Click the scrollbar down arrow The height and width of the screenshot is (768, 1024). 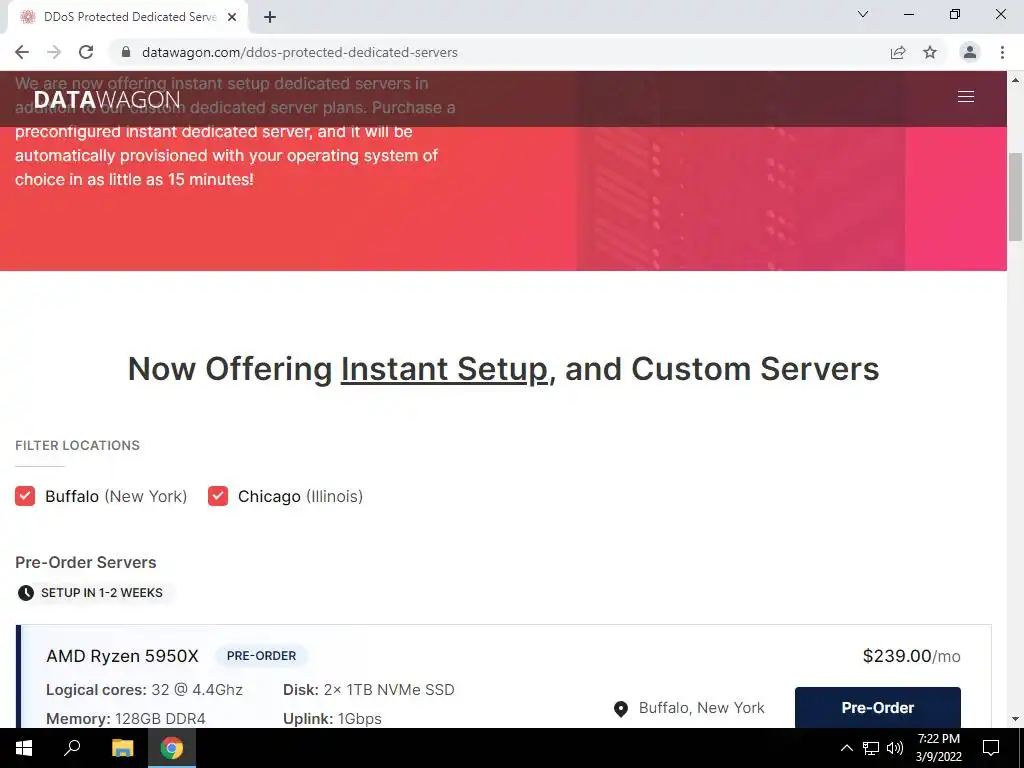(1015, 719)
